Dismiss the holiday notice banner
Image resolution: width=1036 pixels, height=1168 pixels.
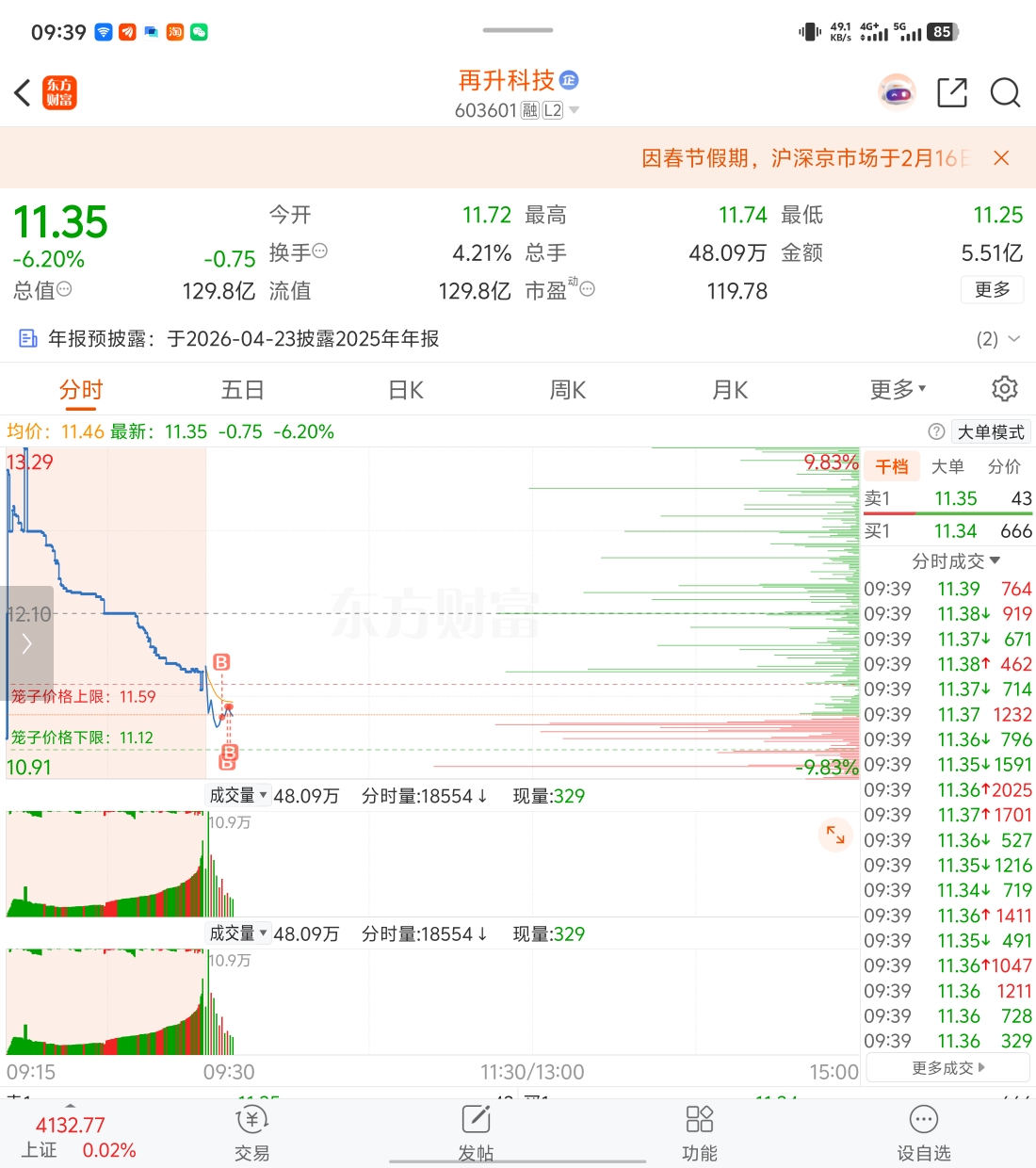click(1001, 158)
